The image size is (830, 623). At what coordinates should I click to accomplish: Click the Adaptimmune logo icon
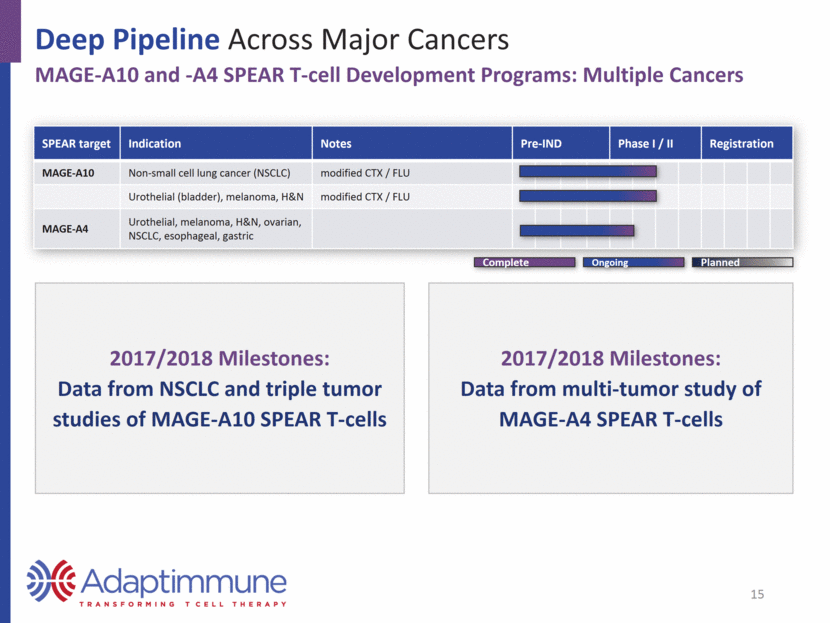(x=51, y=581)
